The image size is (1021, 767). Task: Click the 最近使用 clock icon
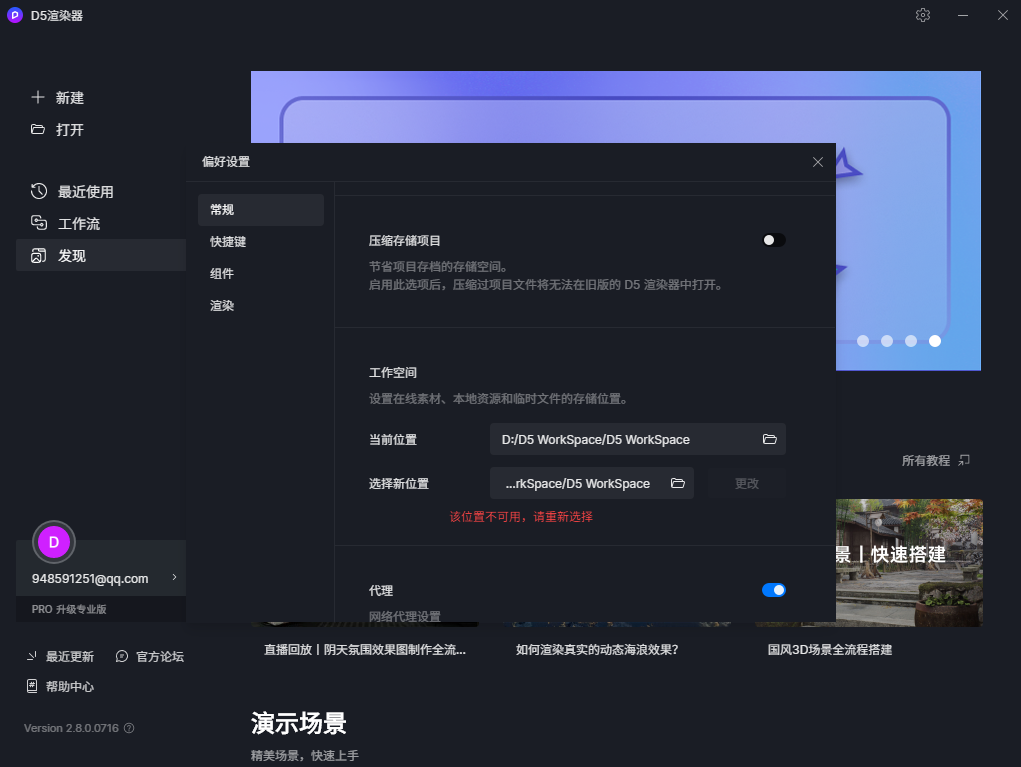[x=39, y=191]
